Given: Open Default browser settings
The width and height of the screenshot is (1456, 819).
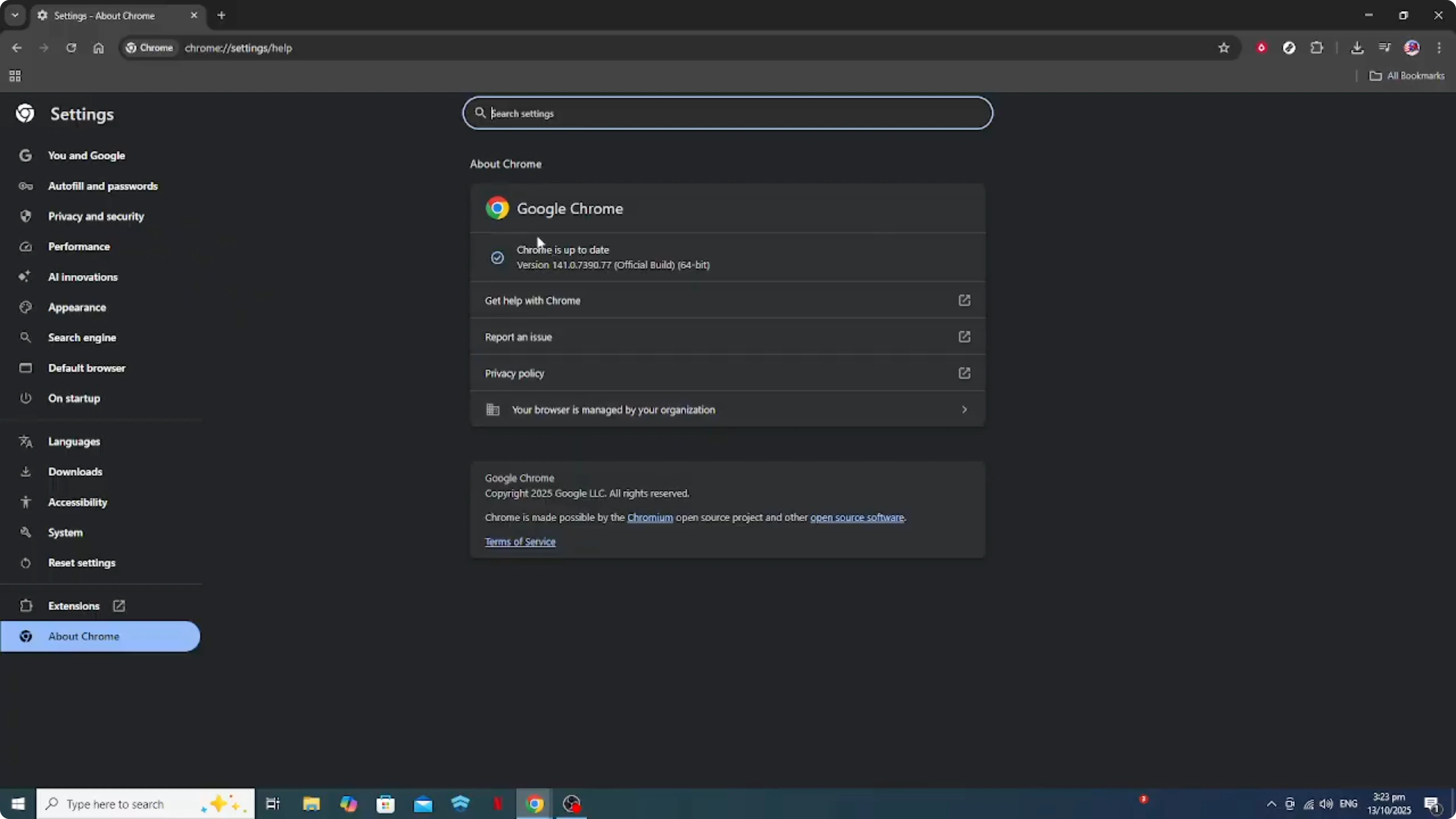Looking at the screenshot, I should (x=87, y=368).
